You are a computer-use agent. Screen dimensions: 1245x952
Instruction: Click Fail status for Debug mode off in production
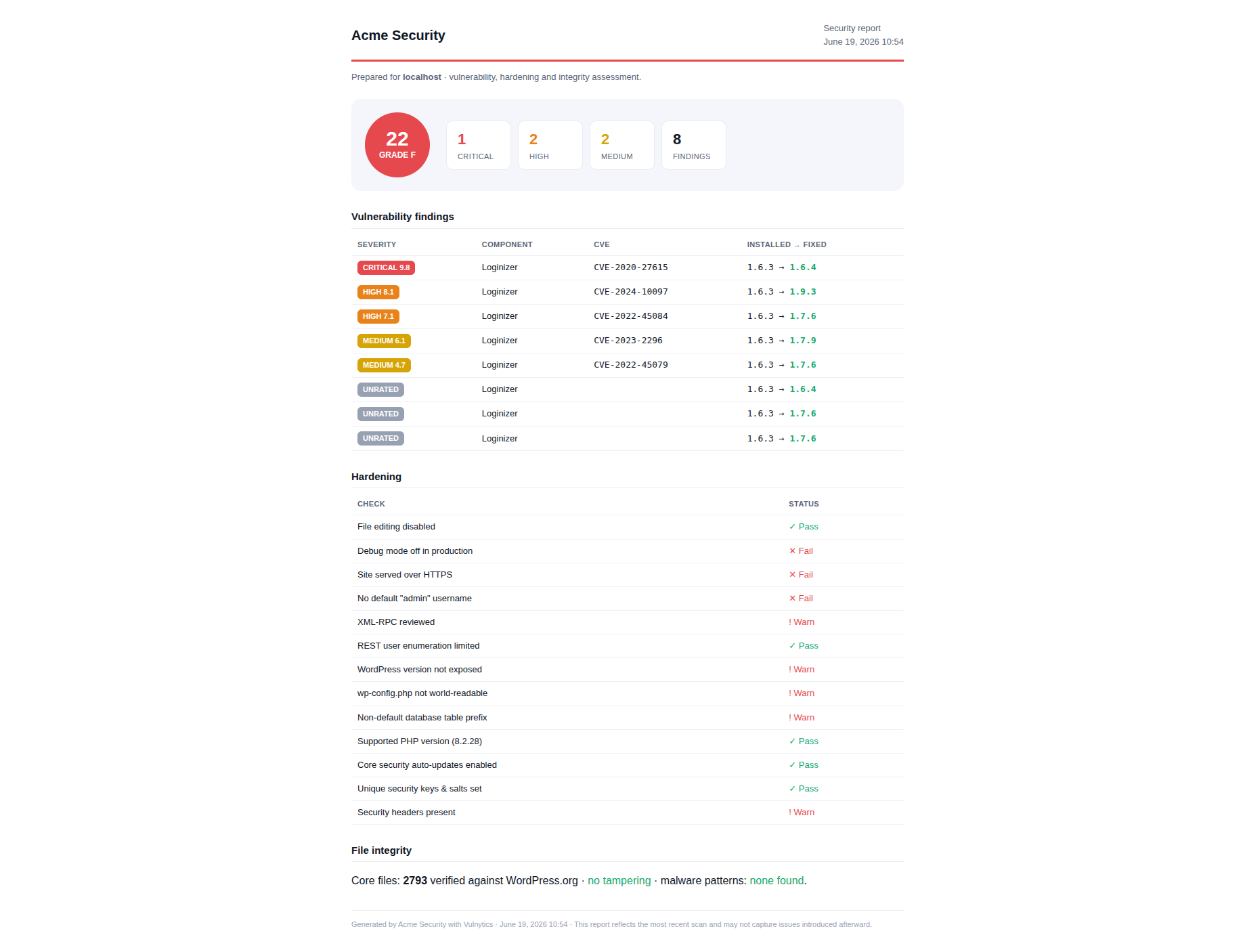[801, 551]
